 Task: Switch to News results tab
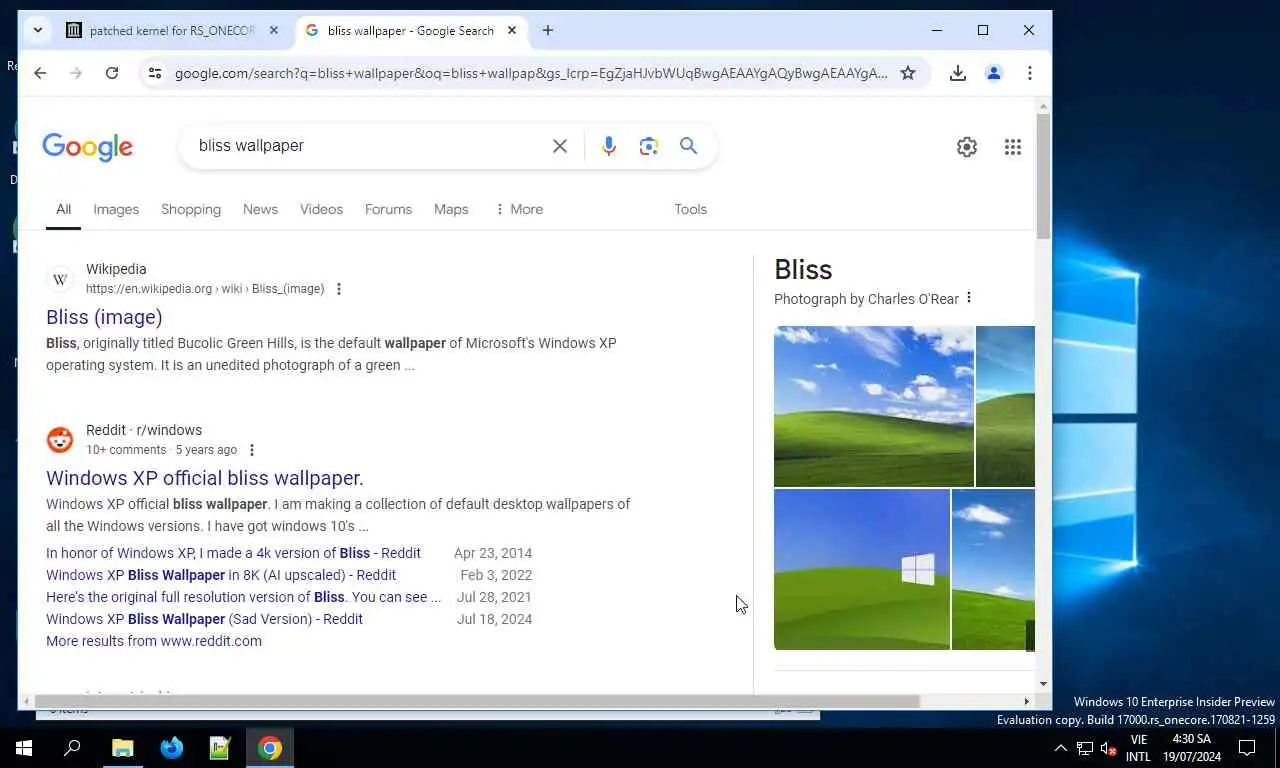[260, 209]
